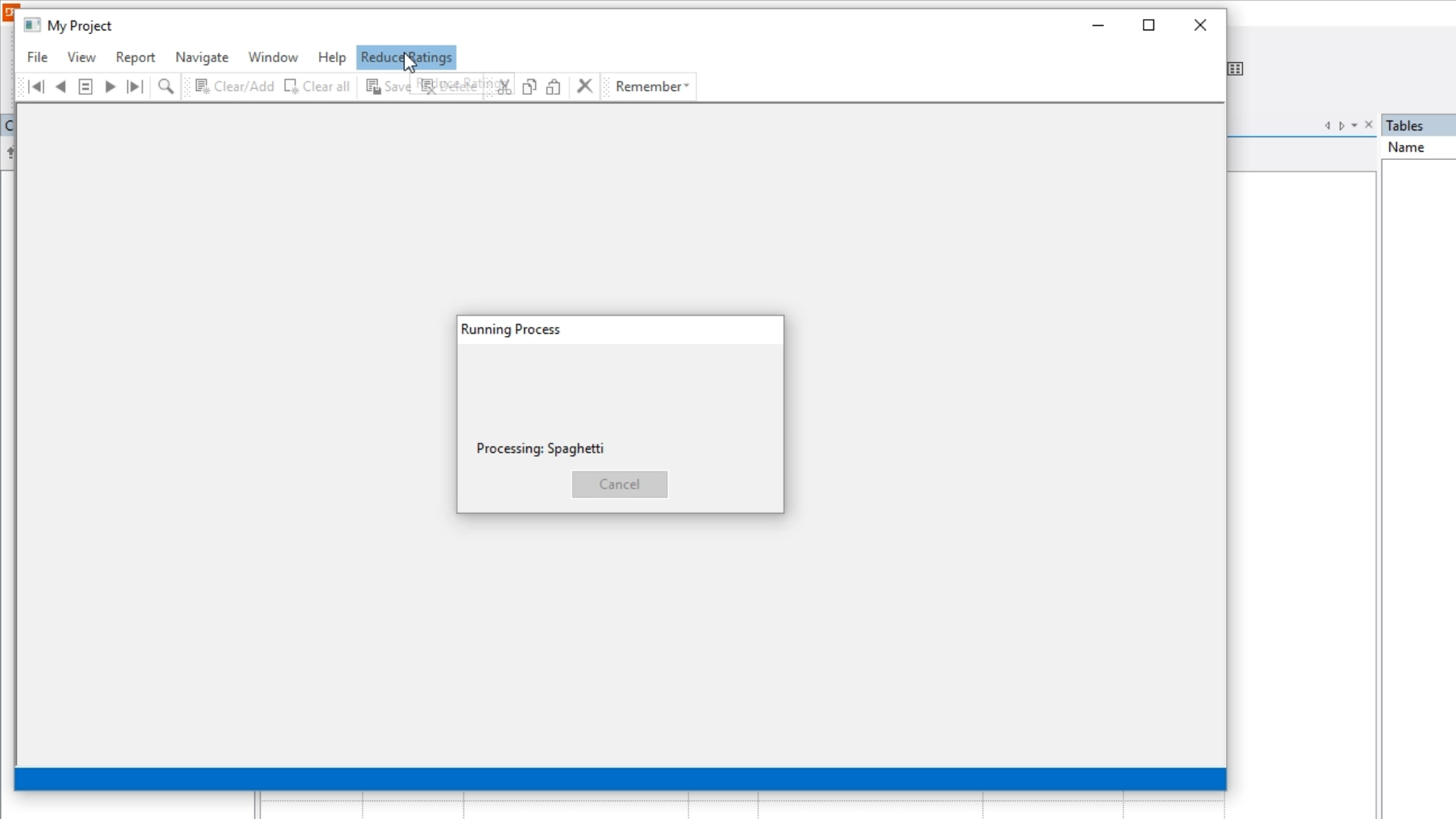This screenshot has height=819, width=1456.
Task: Click the copy icon in toolbar
Action: (x=529, y=86)
